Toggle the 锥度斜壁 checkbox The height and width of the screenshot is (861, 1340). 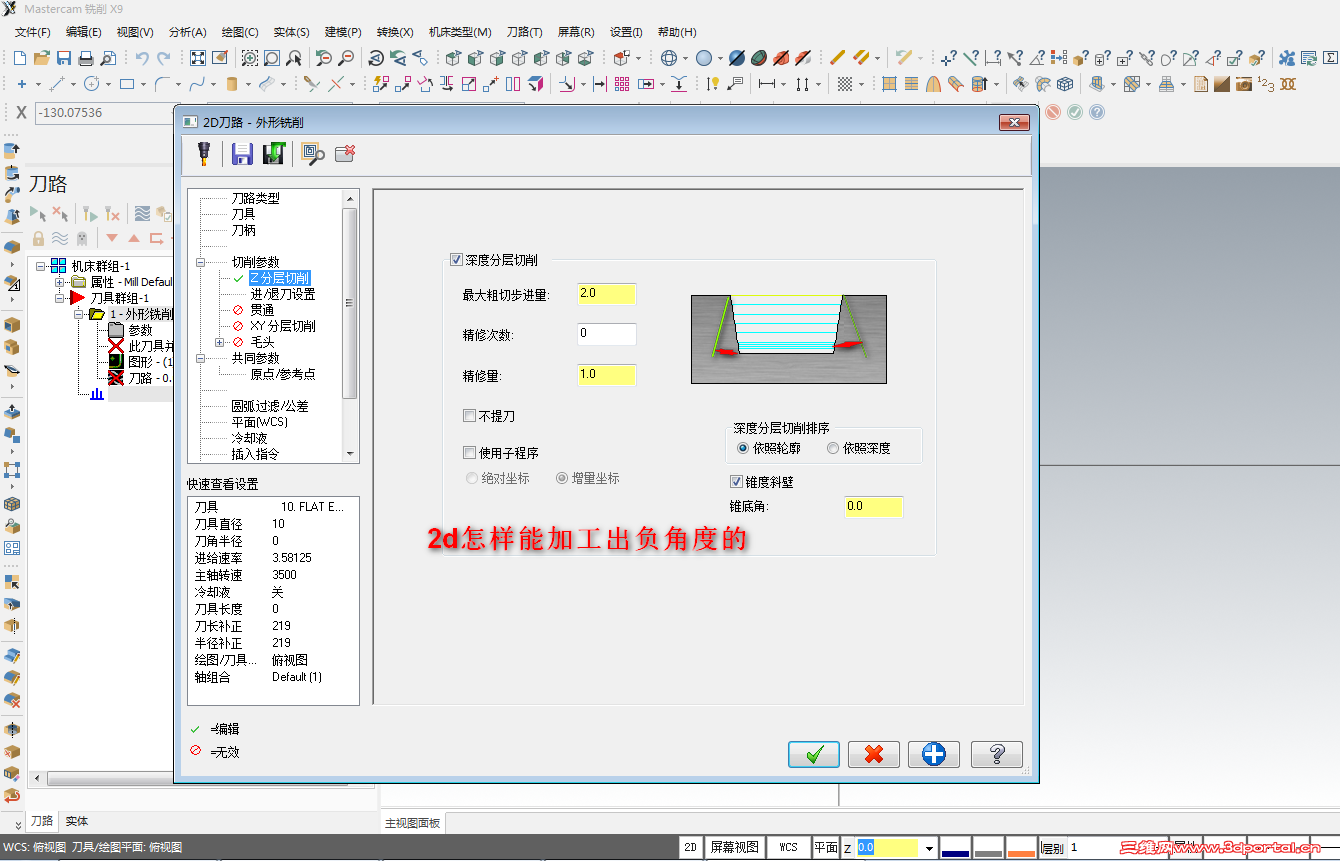tap(737, 481)
